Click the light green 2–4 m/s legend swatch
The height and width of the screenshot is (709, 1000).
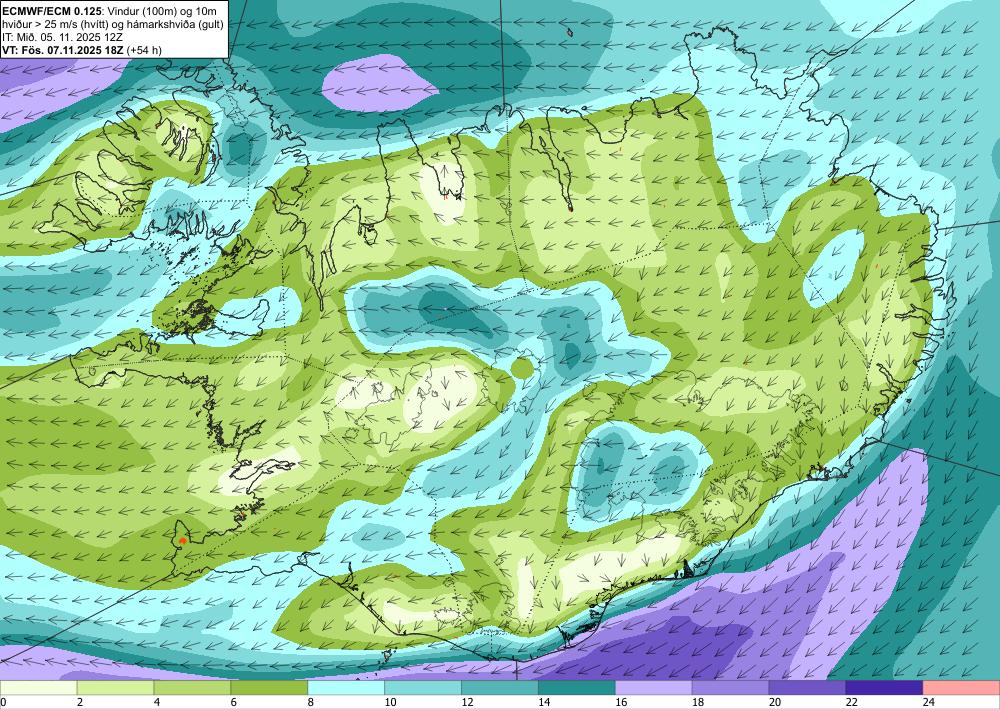pos(115,688)
